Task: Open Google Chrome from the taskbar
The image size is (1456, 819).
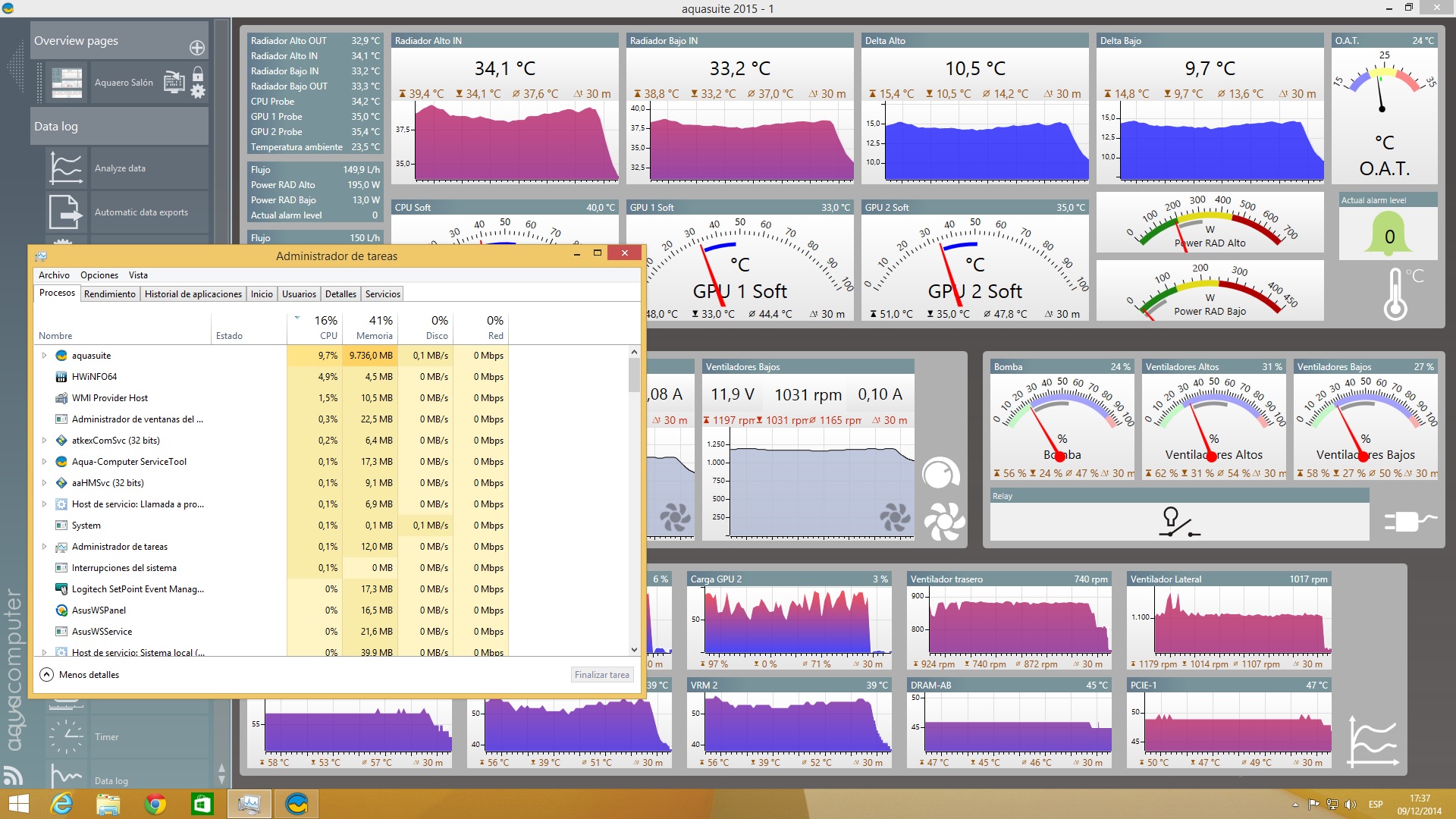Action: point(155,804)
